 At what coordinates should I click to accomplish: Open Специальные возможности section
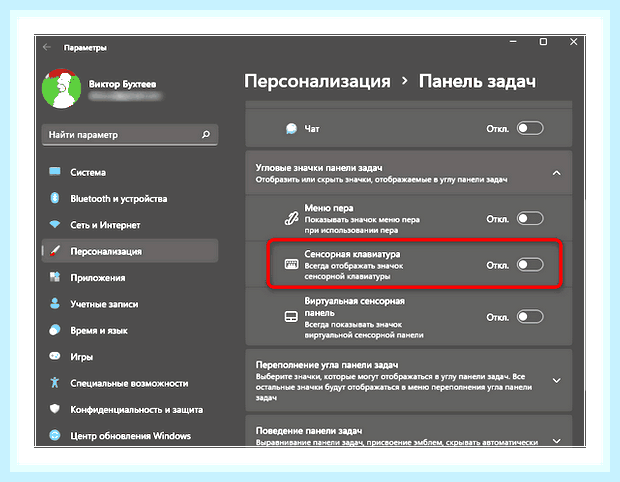[x=130, y=383]
